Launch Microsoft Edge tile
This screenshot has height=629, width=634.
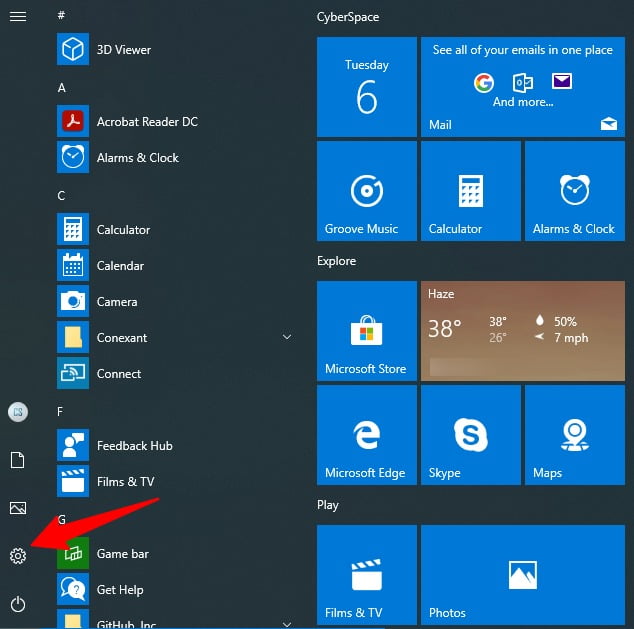pyautogui.click(x=367, y=435)
